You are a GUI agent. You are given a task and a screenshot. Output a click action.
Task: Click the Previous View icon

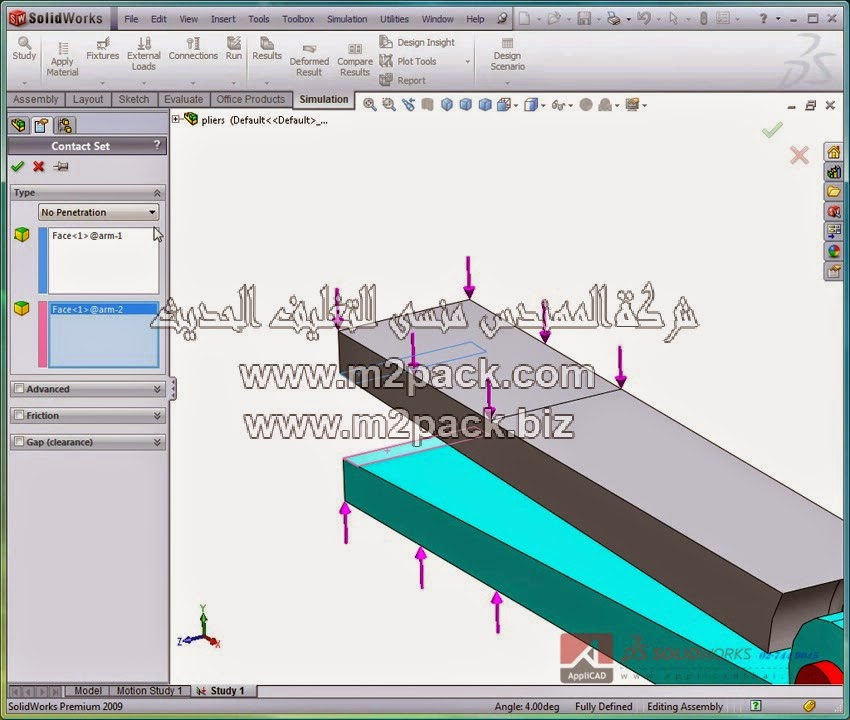tap(408, 105)
